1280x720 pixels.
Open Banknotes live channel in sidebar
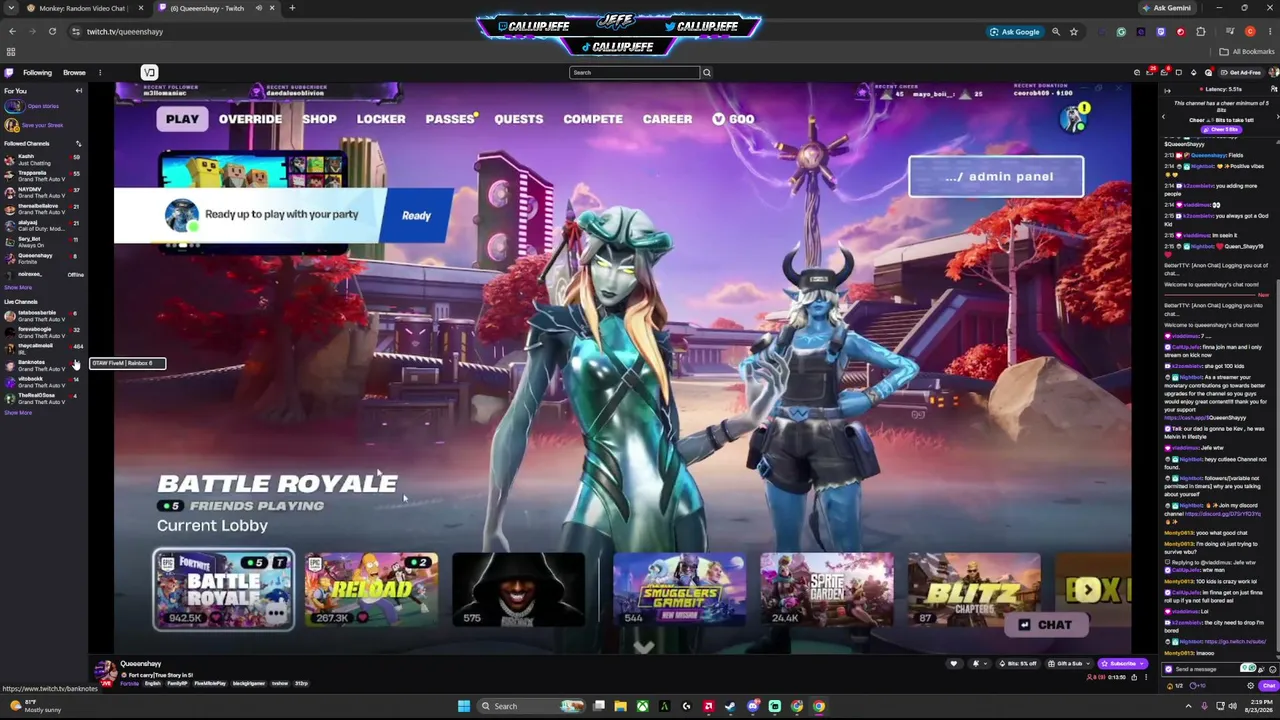click(x=42, y=364)
